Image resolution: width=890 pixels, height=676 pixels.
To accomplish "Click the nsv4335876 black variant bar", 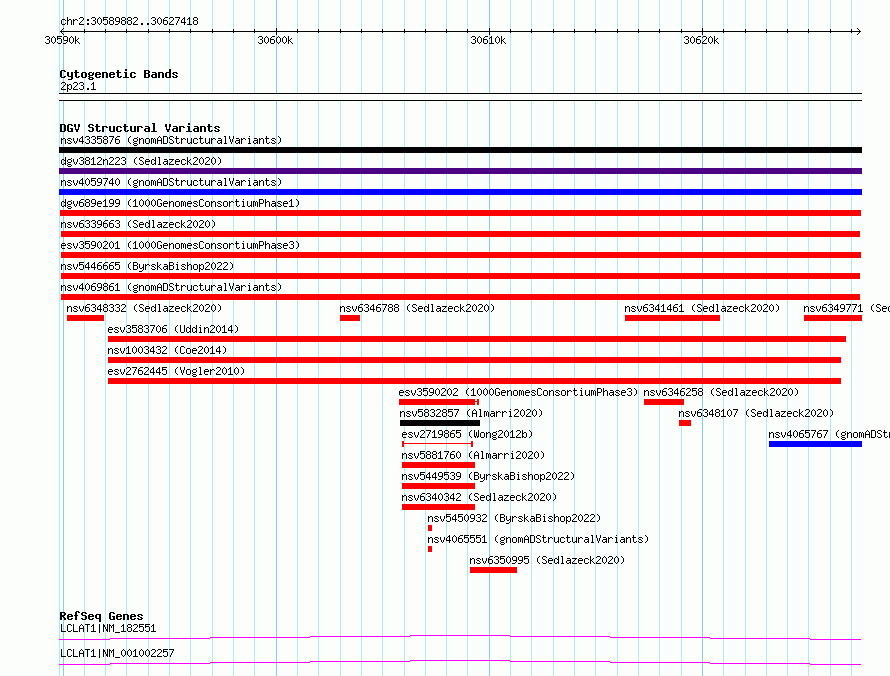I will pyautogui.click(x=460, y=150).
